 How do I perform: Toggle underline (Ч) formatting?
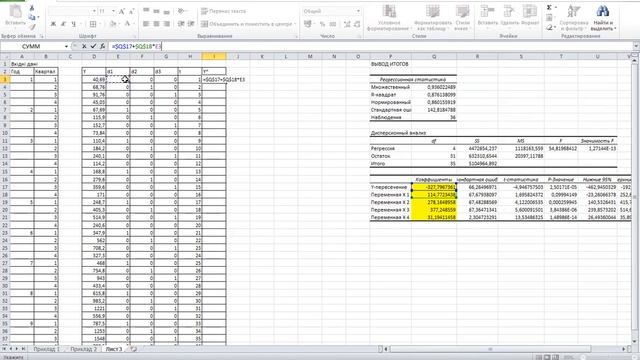[x=73, y=24]
